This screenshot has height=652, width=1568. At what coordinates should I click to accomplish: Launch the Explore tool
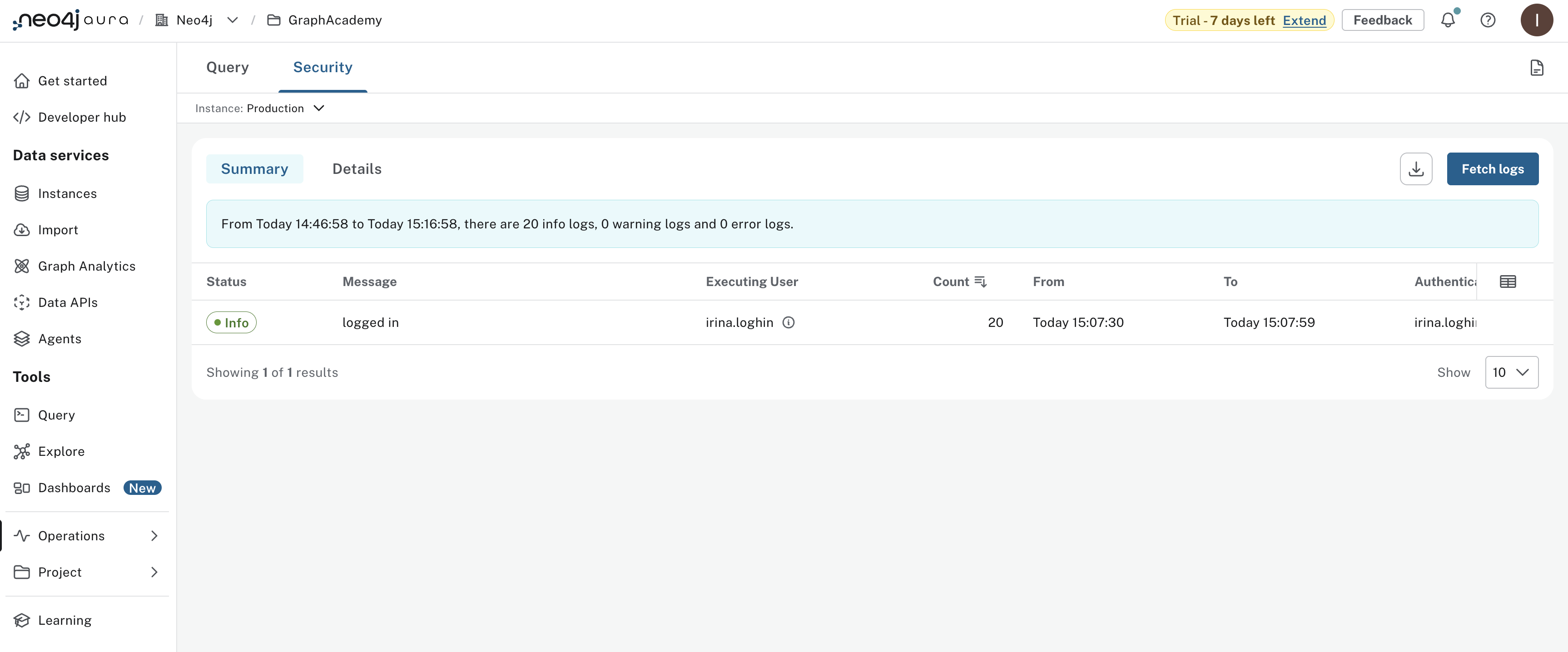pos(61,451)
